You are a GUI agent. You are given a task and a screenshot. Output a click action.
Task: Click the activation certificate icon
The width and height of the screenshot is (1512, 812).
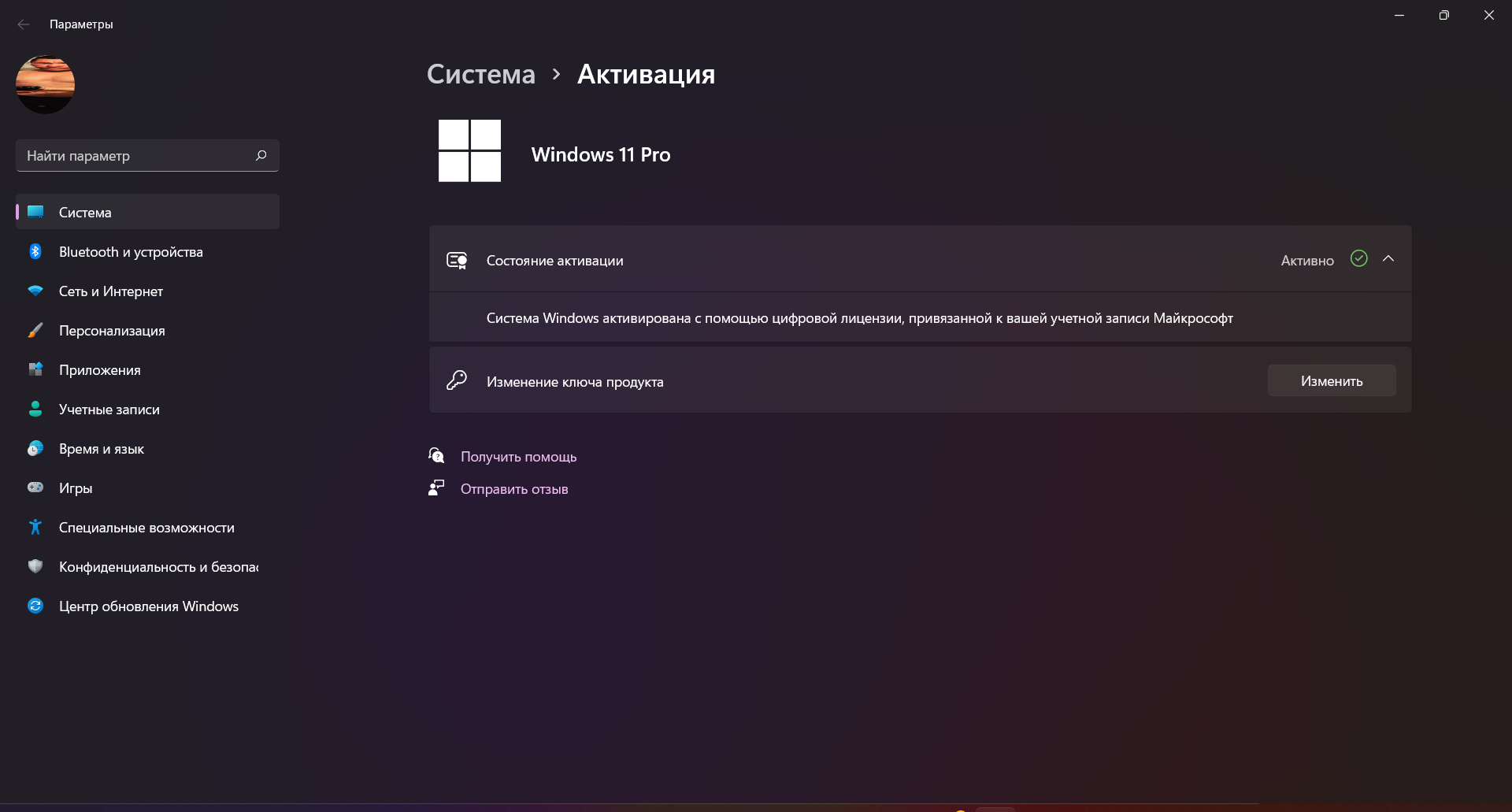tap(457, 260)
